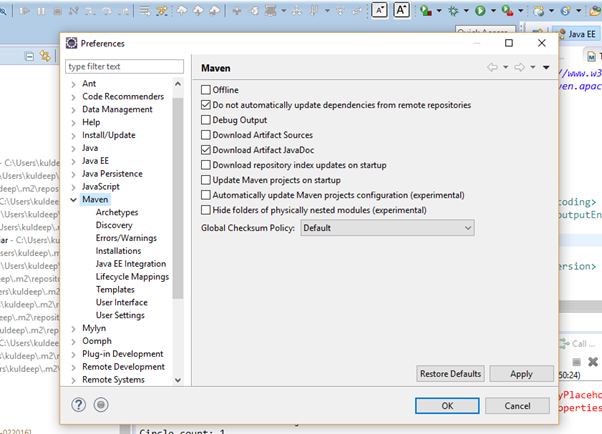602x434 pixels.
Task: Click the help question mark icon
Action: [79, 405]
